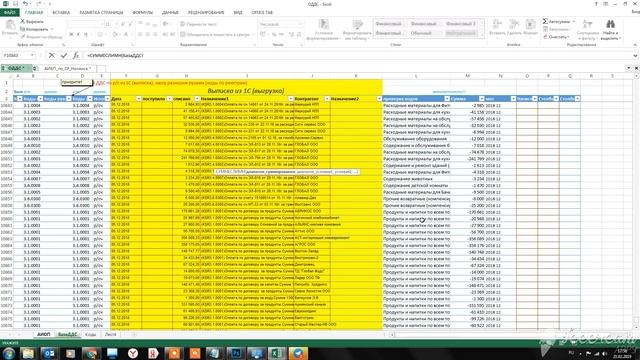640x360 pixels.
Task: Select the Коды sheet tab
Action: click(x=90, y=334)
